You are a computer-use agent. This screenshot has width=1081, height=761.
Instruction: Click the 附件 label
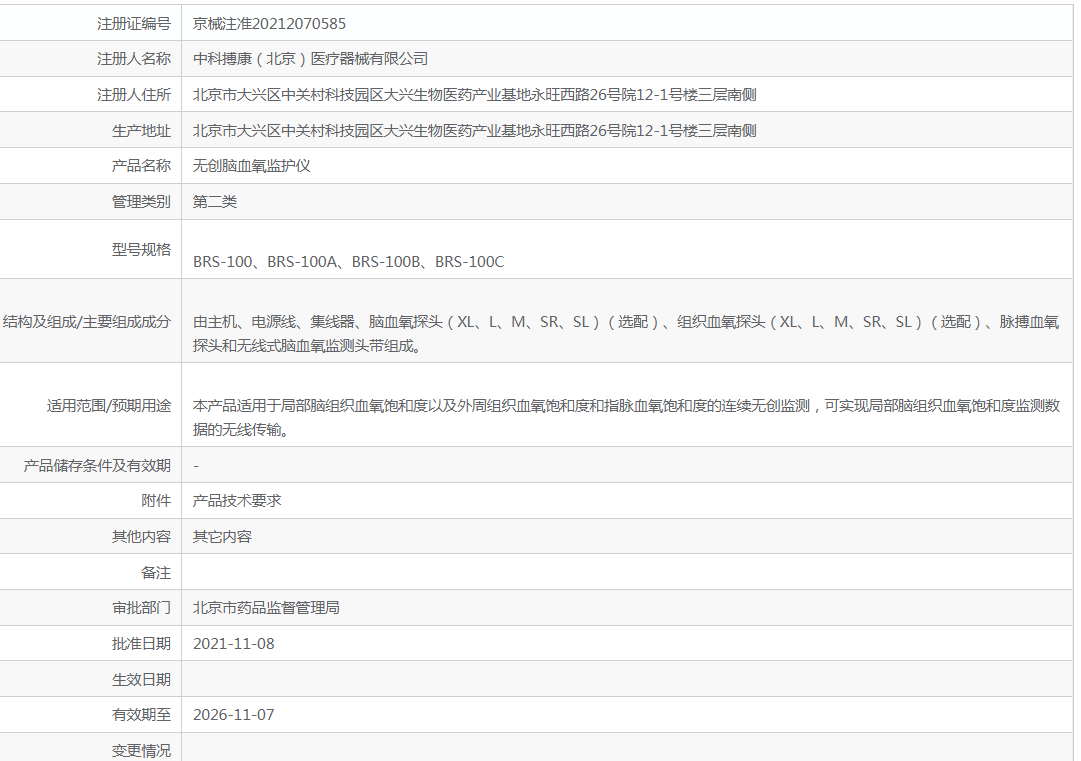point(156,501)
